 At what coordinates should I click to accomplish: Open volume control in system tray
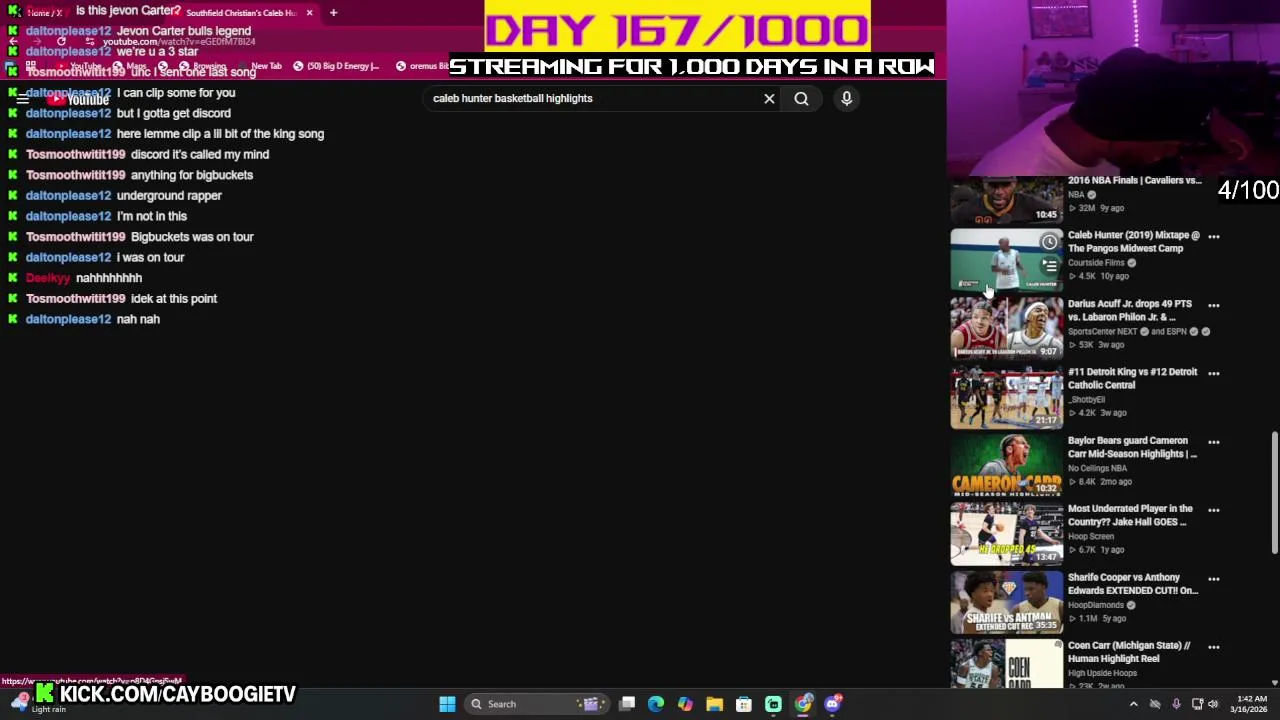(x=1213, y=704)
